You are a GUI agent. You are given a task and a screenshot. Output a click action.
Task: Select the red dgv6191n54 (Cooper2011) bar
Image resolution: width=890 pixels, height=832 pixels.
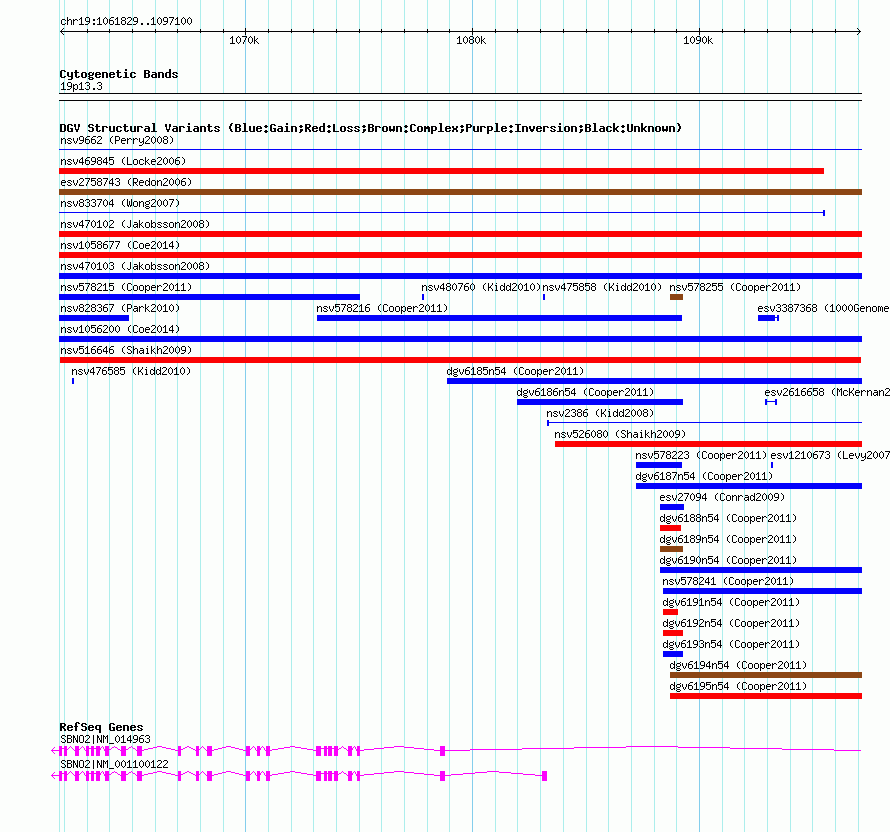(670, 612)
